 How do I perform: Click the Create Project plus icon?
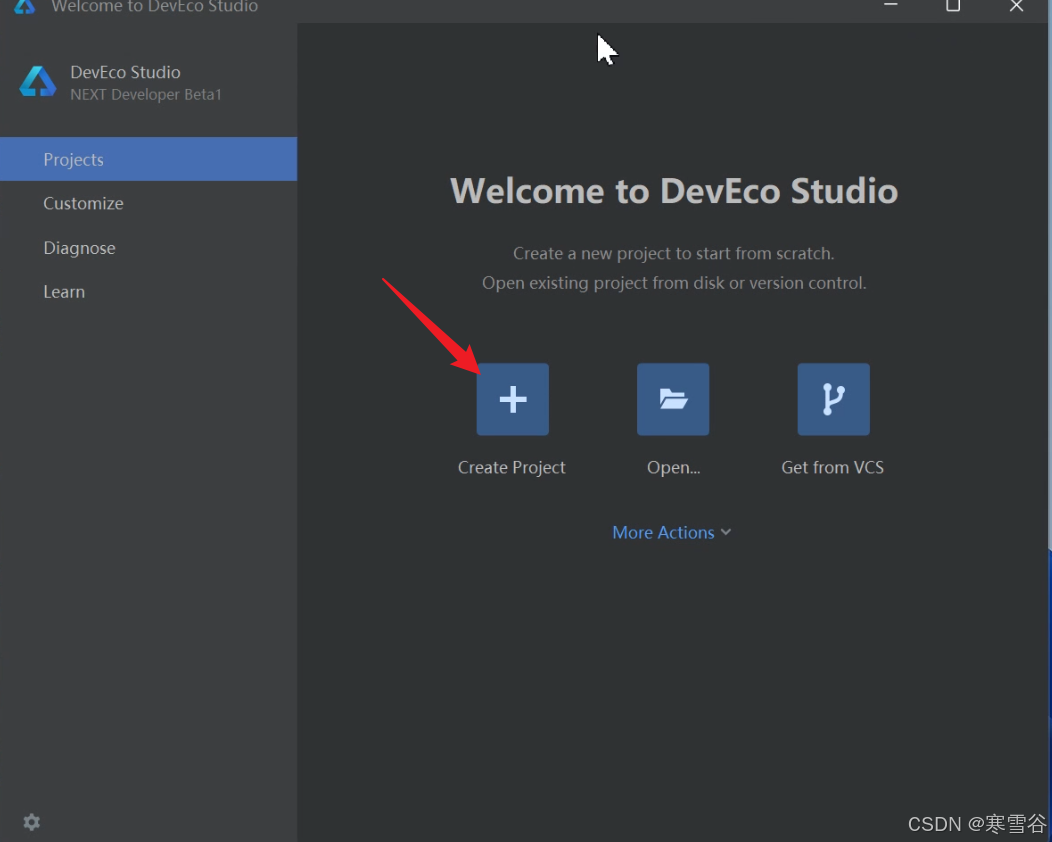click(x=513, y=399)
